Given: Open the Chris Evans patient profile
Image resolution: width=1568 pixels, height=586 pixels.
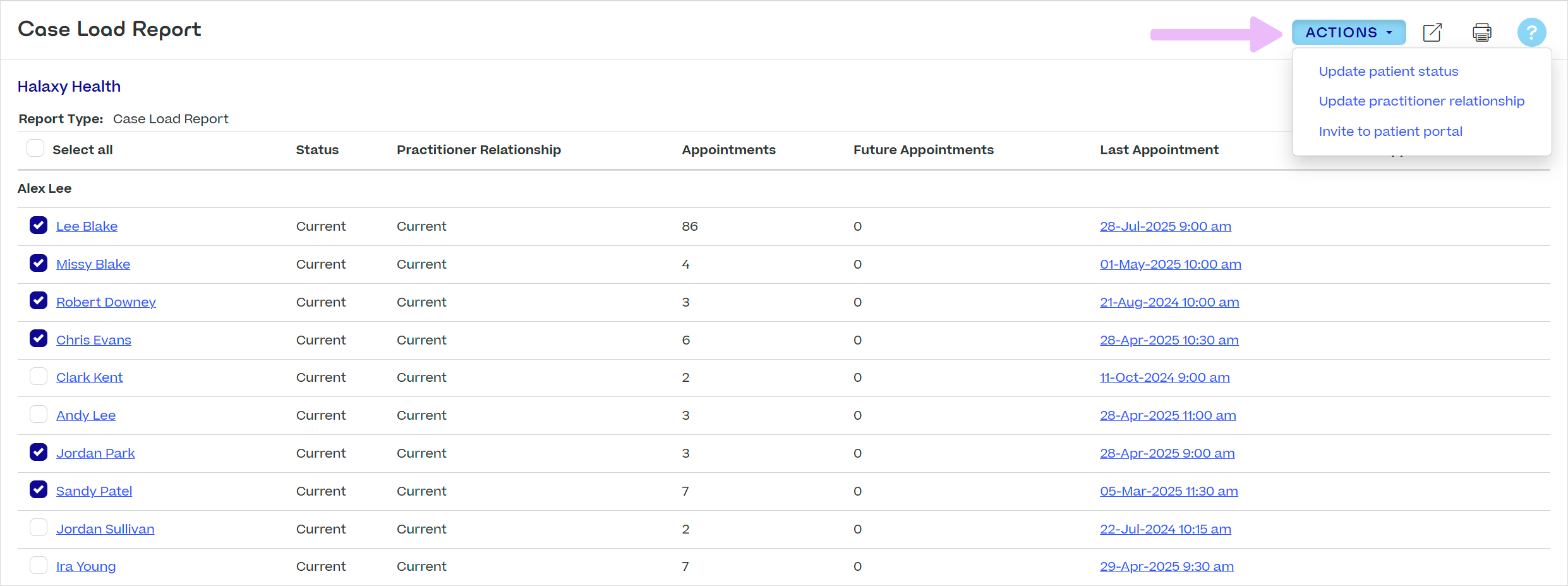Looking at the screenshot, I should [93, 340].
